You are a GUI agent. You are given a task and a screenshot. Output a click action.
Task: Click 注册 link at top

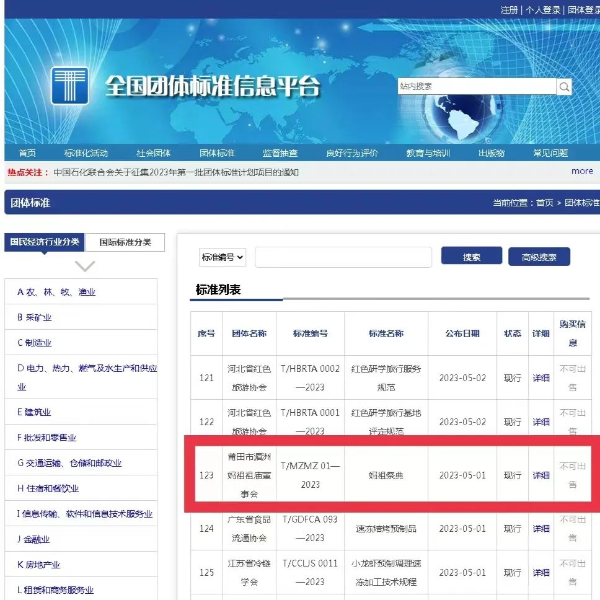509,10
